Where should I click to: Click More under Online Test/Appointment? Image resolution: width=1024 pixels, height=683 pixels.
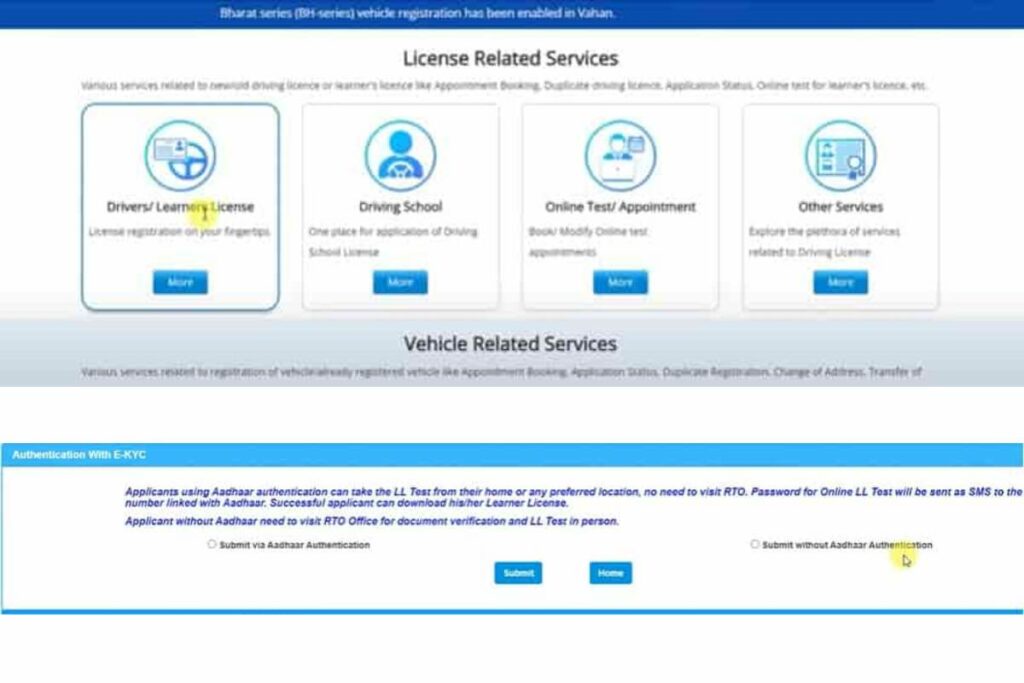point(620,282)
